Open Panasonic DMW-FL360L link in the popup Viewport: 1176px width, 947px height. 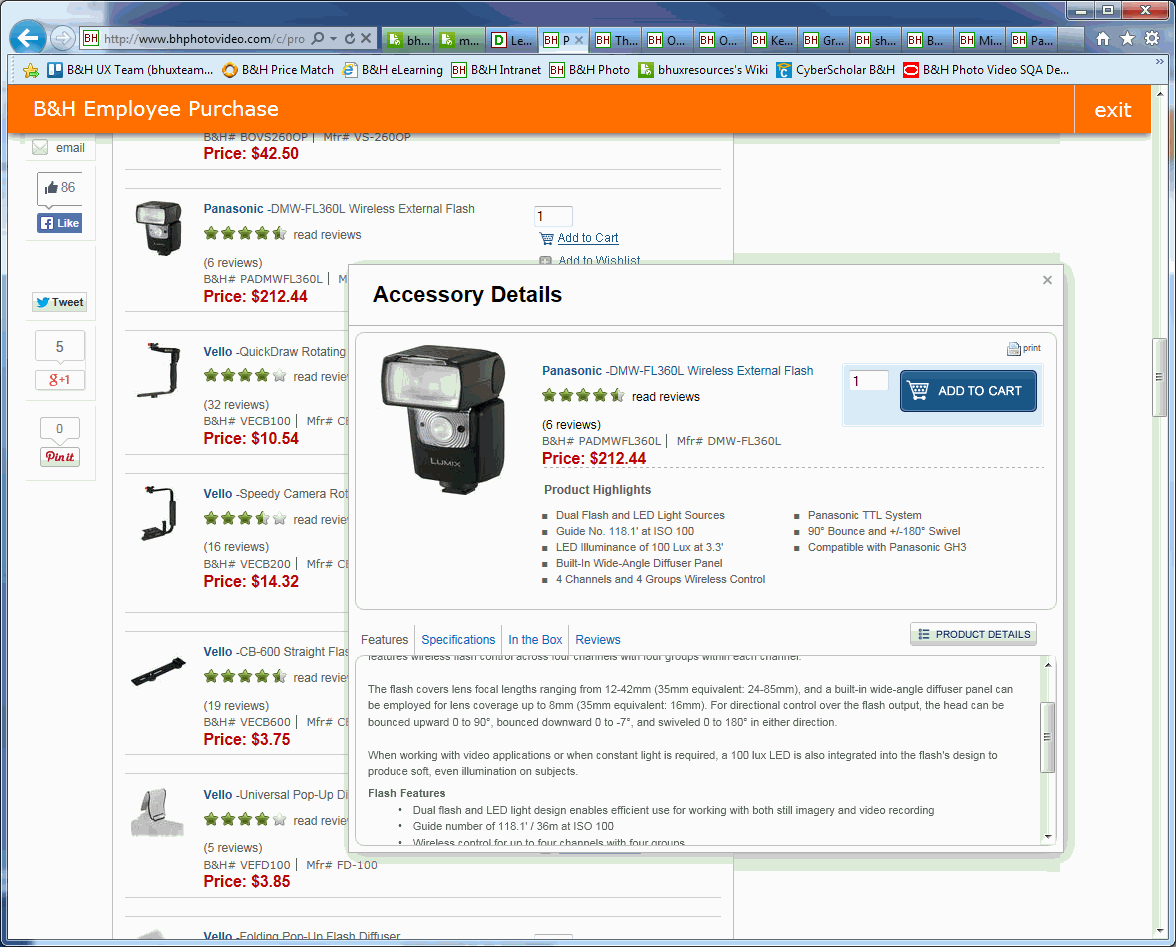(677, 370)
